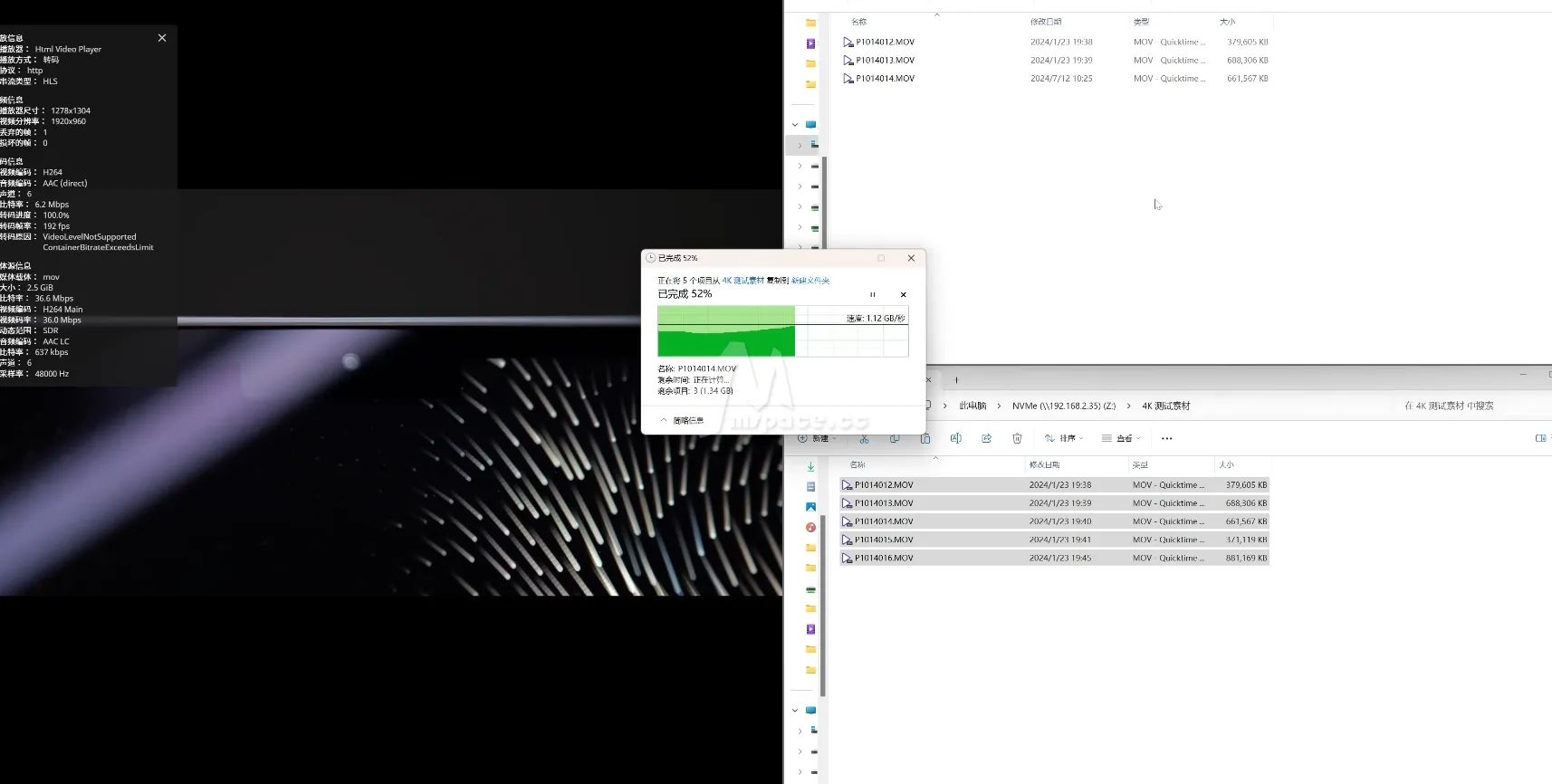This screenshot has width=1552, height=784.
Task: Click the 4K 测试素材 breadcrumb segment
Action: tap(1166, 406)
